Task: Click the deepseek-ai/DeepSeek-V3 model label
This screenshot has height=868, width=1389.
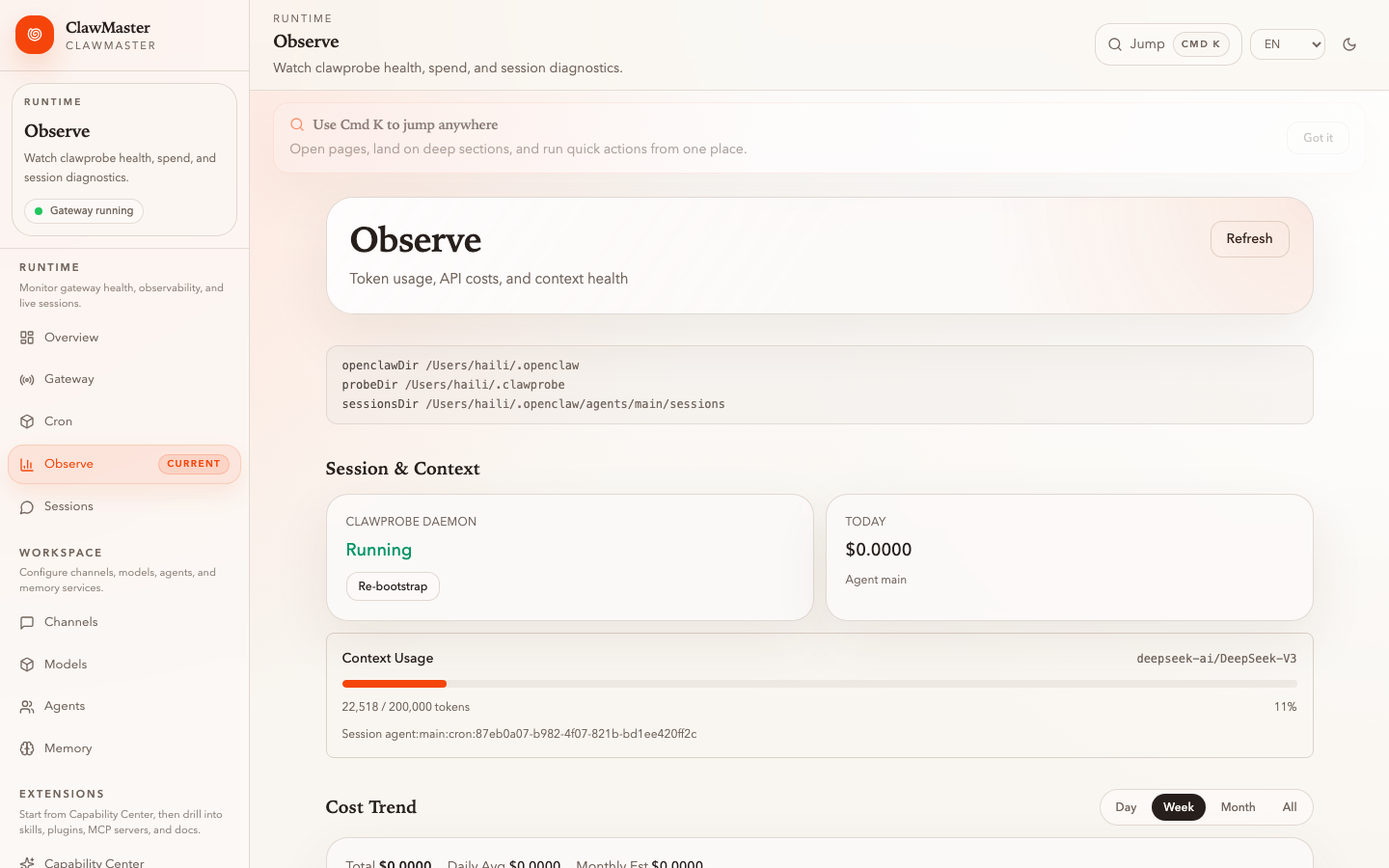Action: point(1216,659)
